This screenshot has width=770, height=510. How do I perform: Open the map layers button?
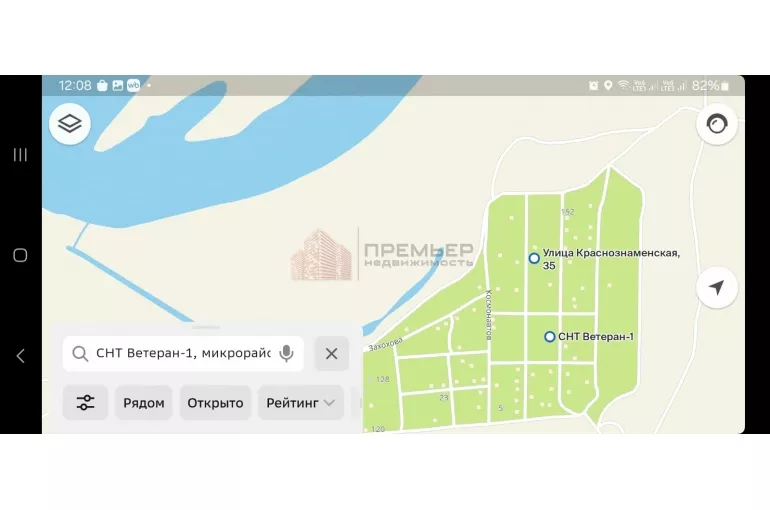70,124
